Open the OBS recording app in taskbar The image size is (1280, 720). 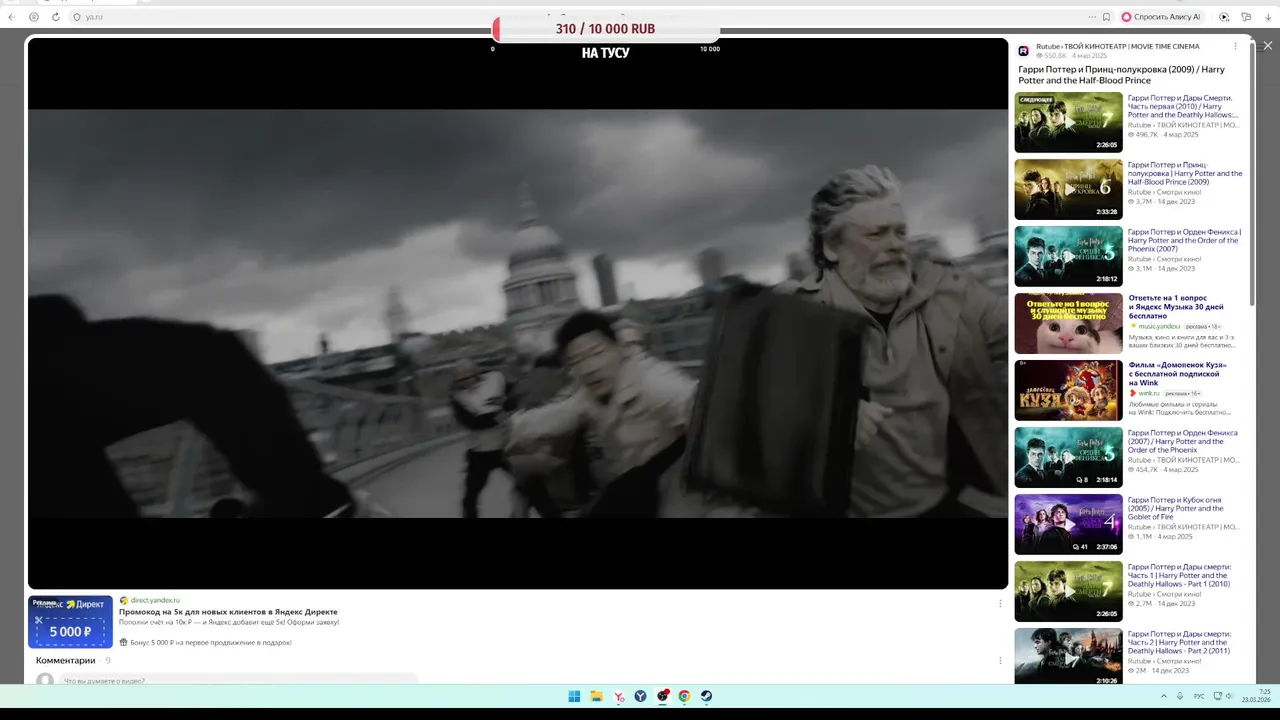[x=663, y=696]
